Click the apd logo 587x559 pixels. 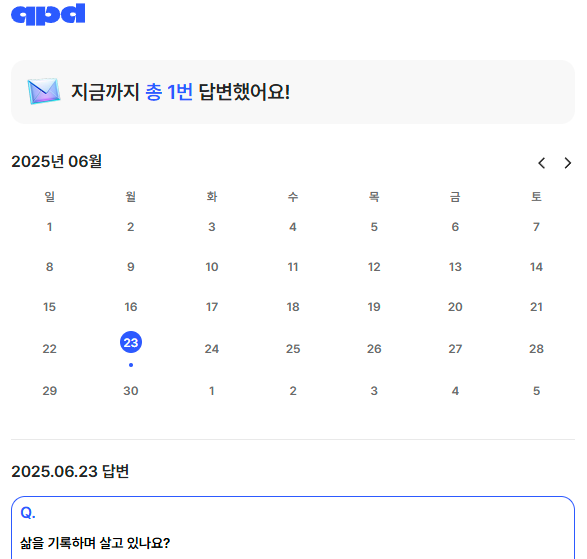coord(48,14)
